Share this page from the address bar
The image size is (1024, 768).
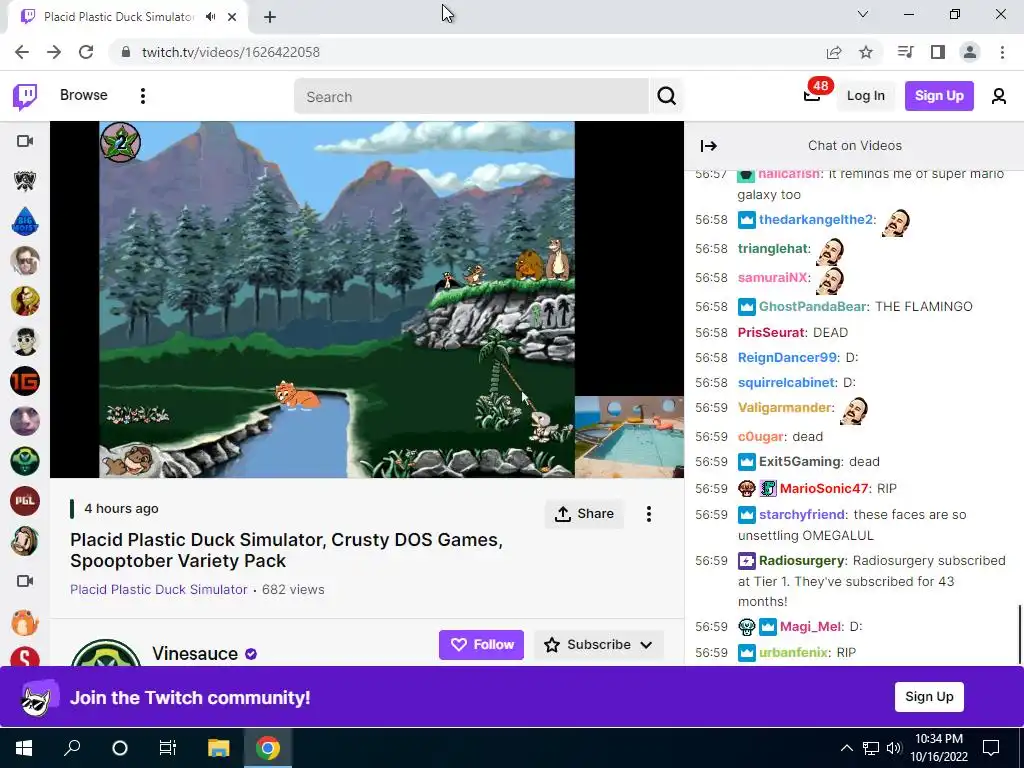click(x=834, y=52)
